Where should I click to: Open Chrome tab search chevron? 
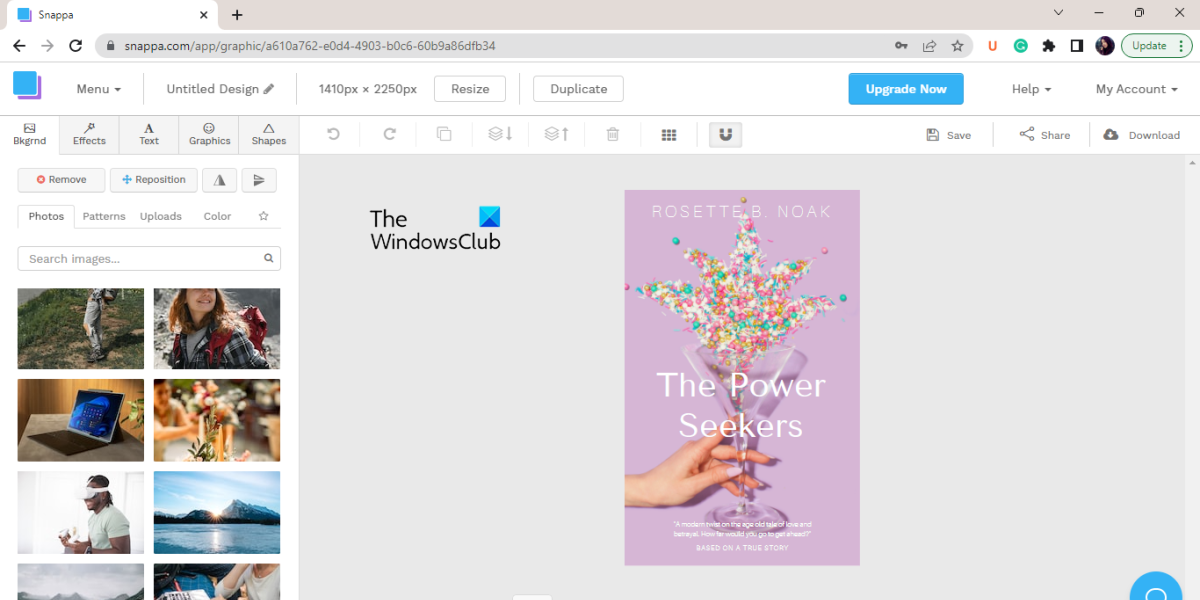click(1059, 13)
